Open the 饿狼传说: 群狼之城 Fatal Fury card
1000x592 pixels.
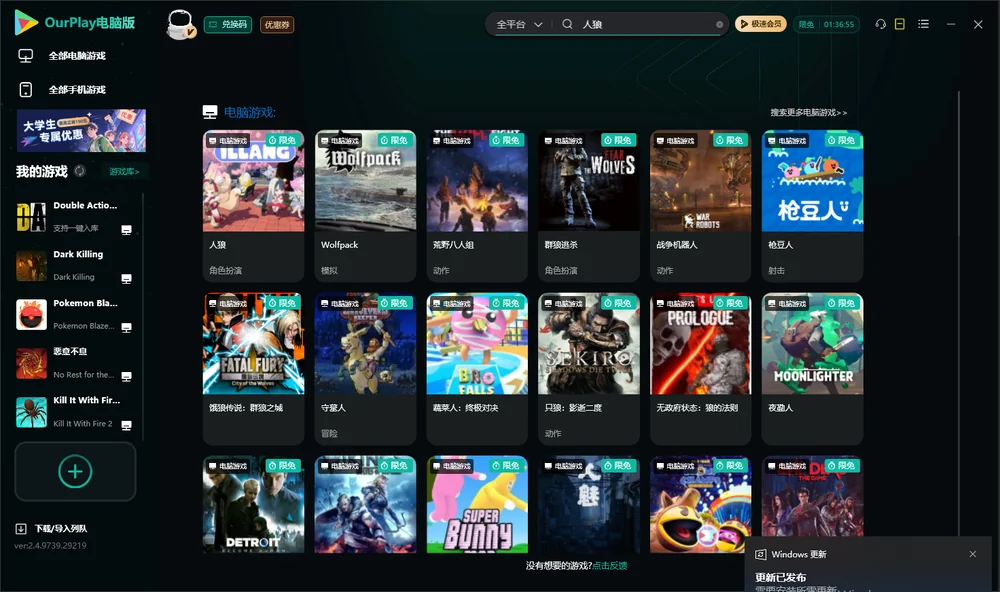(x=253, y=368)
